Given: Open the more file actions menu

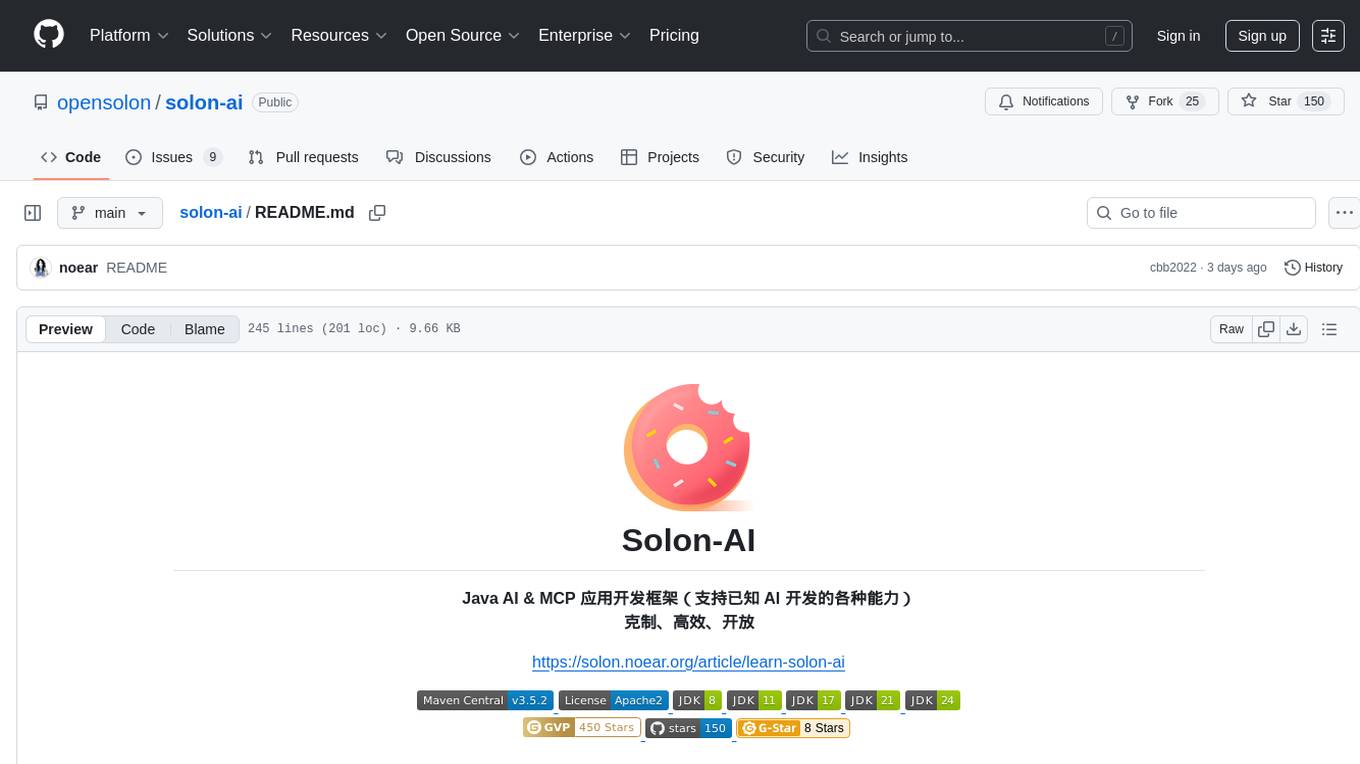Looking at the screenshot, I should 1344,213.
